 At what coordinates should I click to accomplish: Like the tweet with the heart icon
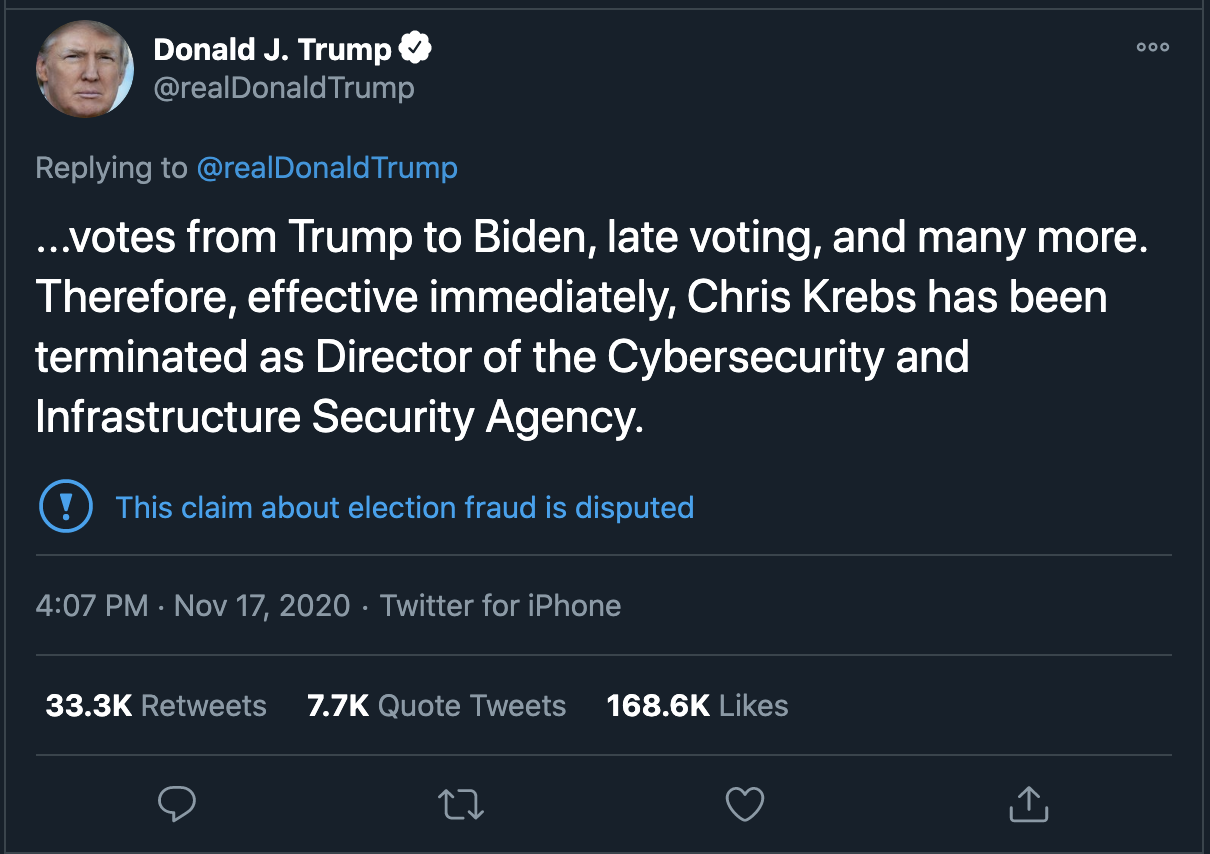[744, 803]
